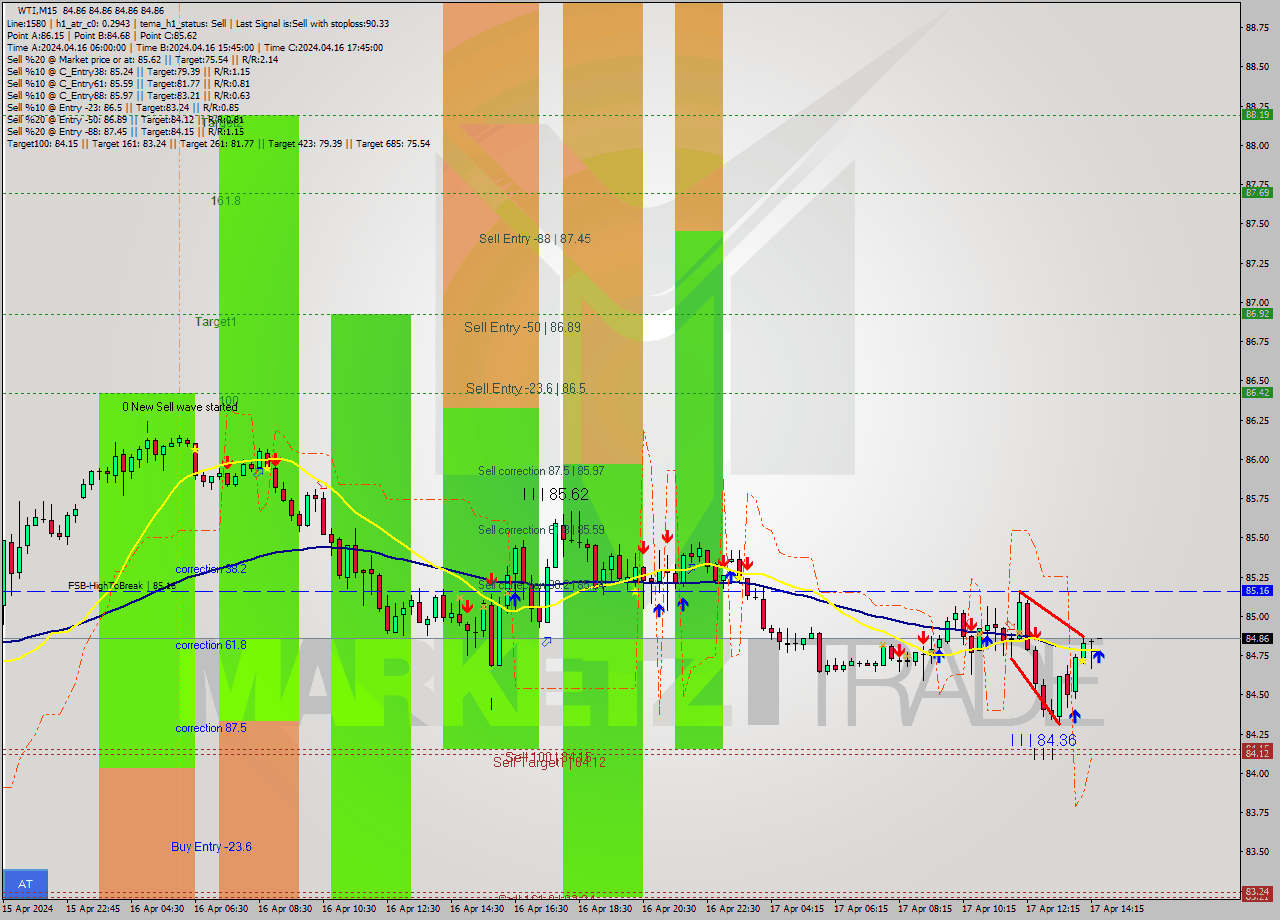Select the blue 'correction 87.5' label

(211, 728)
